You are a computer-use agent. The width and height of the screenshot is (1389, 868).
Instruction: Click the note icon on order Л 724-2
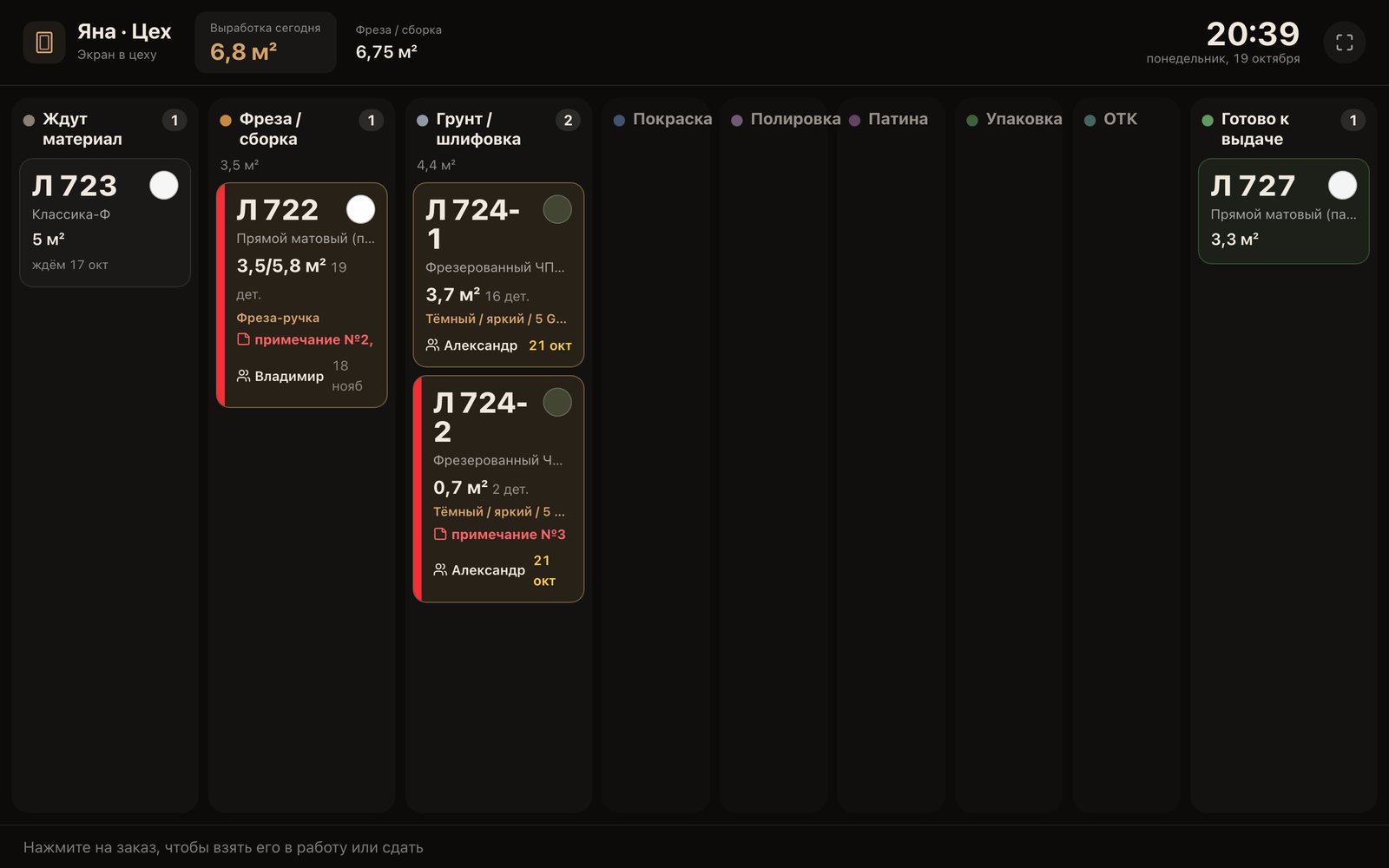[440, 534]
